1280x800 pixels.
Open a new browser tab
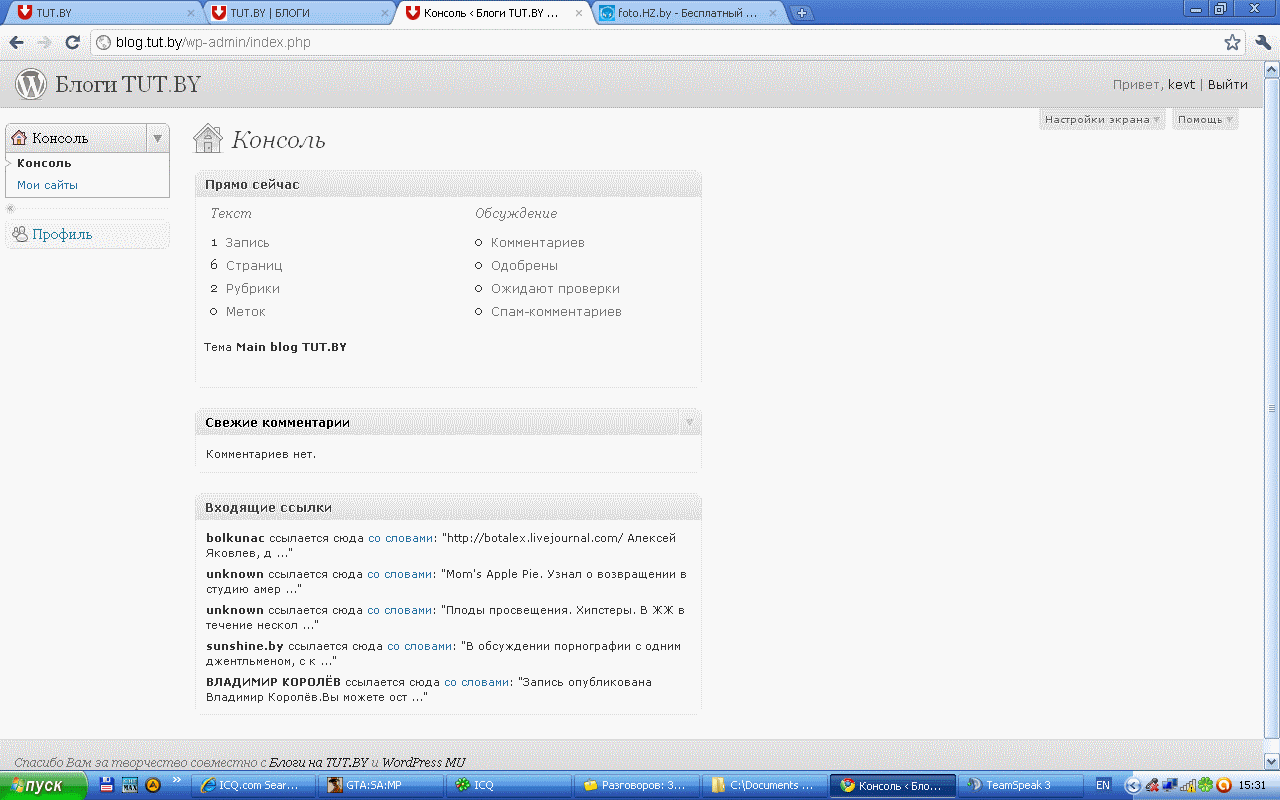click(x=802, y=13)
